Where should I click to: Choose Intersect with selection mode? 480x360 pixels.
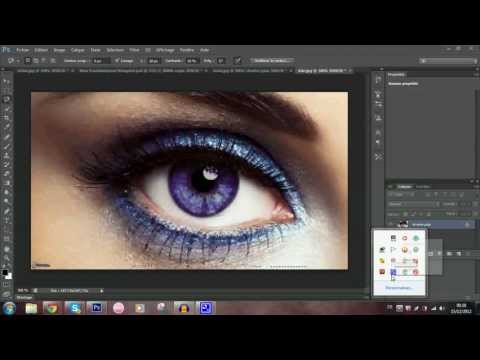click(x=53, y=61)
